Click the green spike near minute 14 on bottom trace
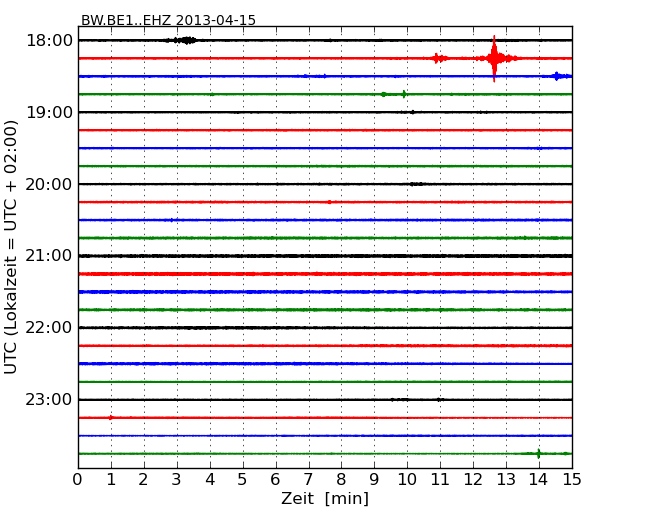Image resolution: width=650 pixels, height=520 pixels. click(x=538, y=454)
